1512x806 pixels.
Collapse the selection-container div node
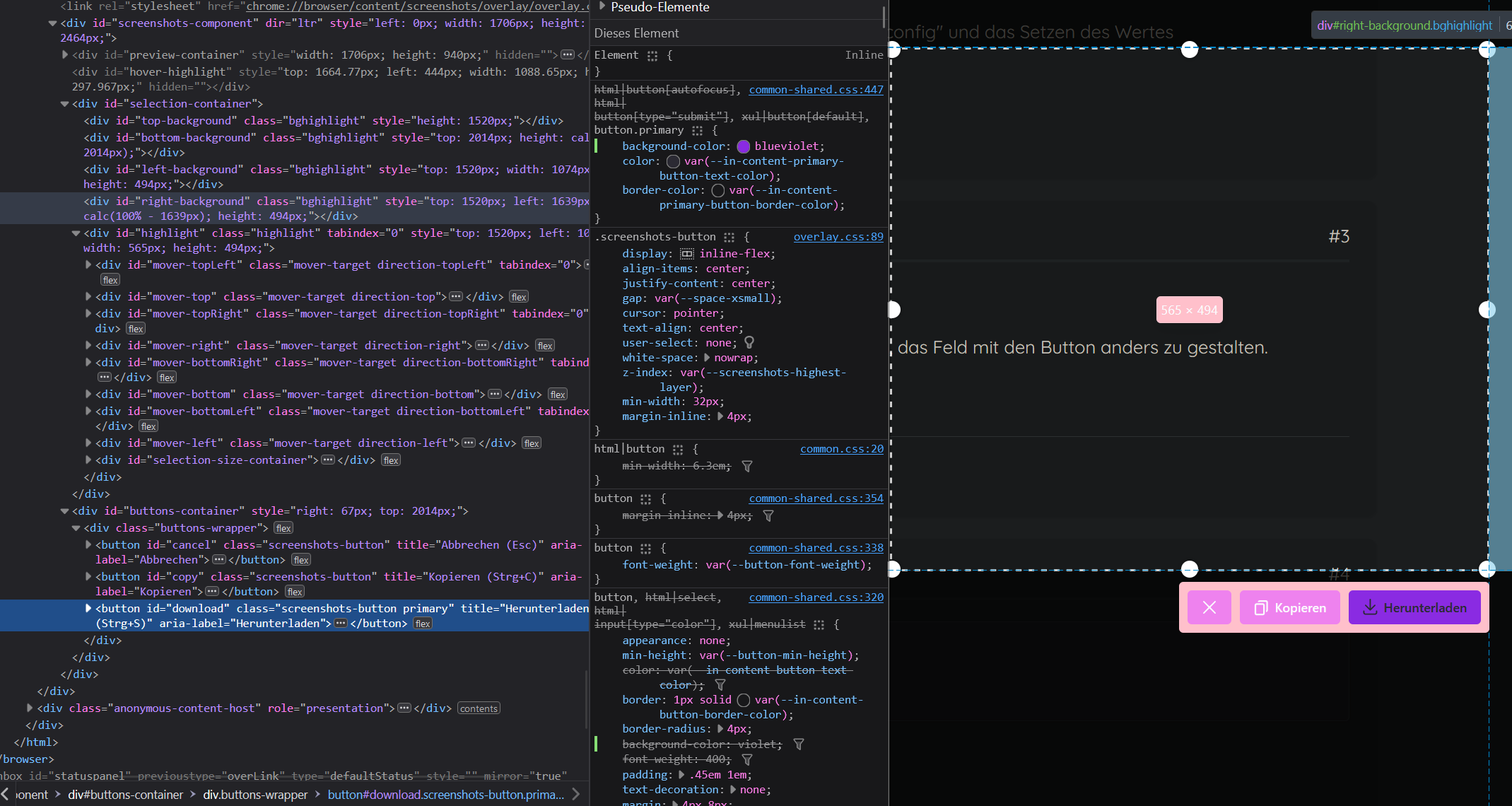tap(64, 104)
